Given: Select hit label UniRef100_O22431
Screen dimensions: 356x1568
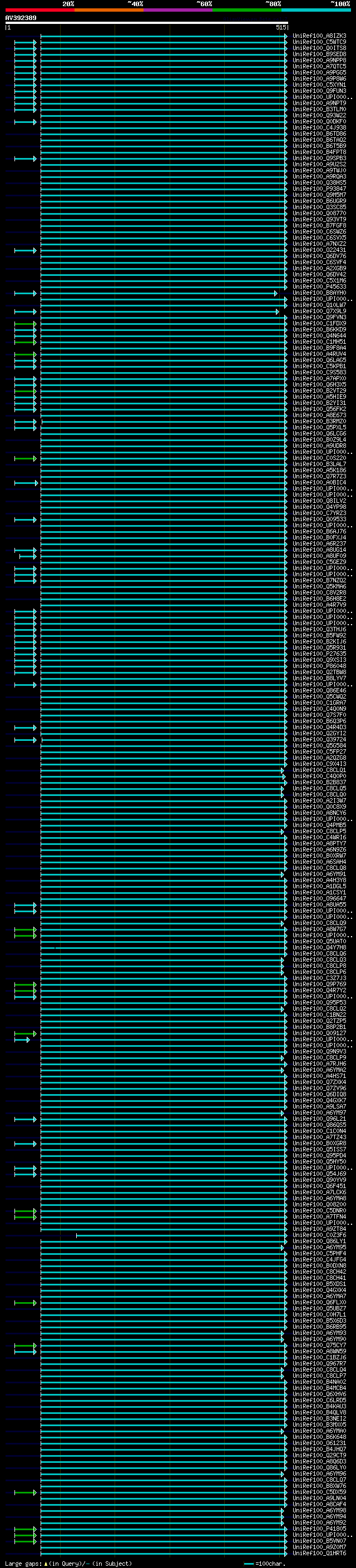Looking at the screenshot, I should (x=319, y=250).
